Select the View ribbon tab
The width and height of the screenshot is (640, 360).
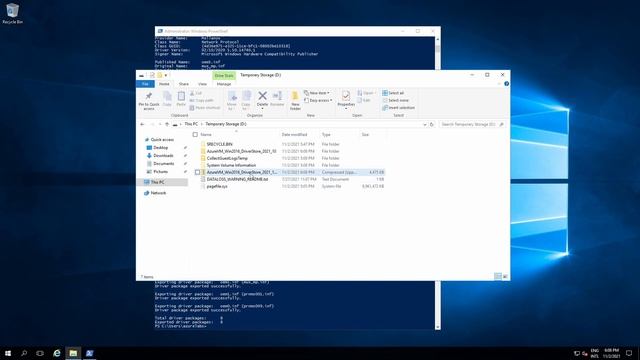pyautogui.click(x=202, y=84)
